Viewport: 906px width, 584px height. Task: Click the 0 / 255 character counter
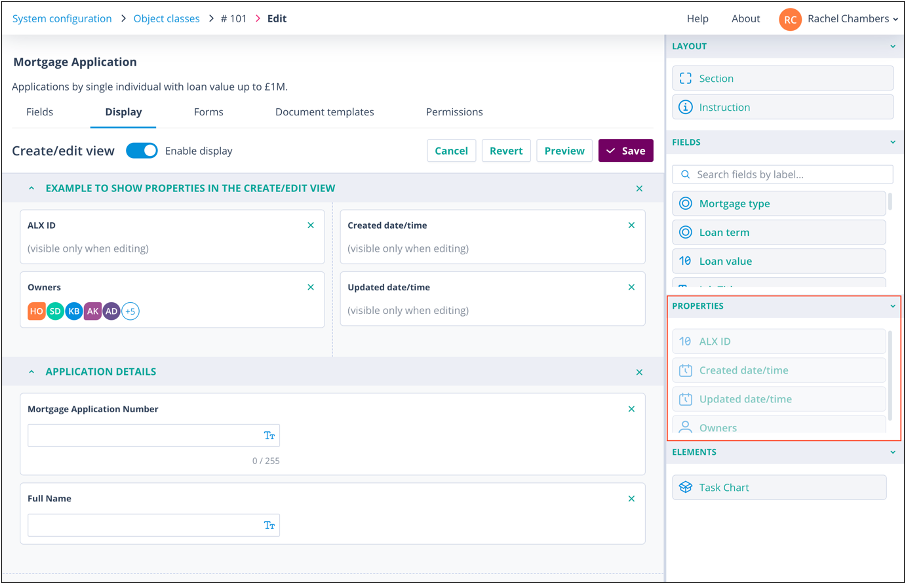[266, 461]
